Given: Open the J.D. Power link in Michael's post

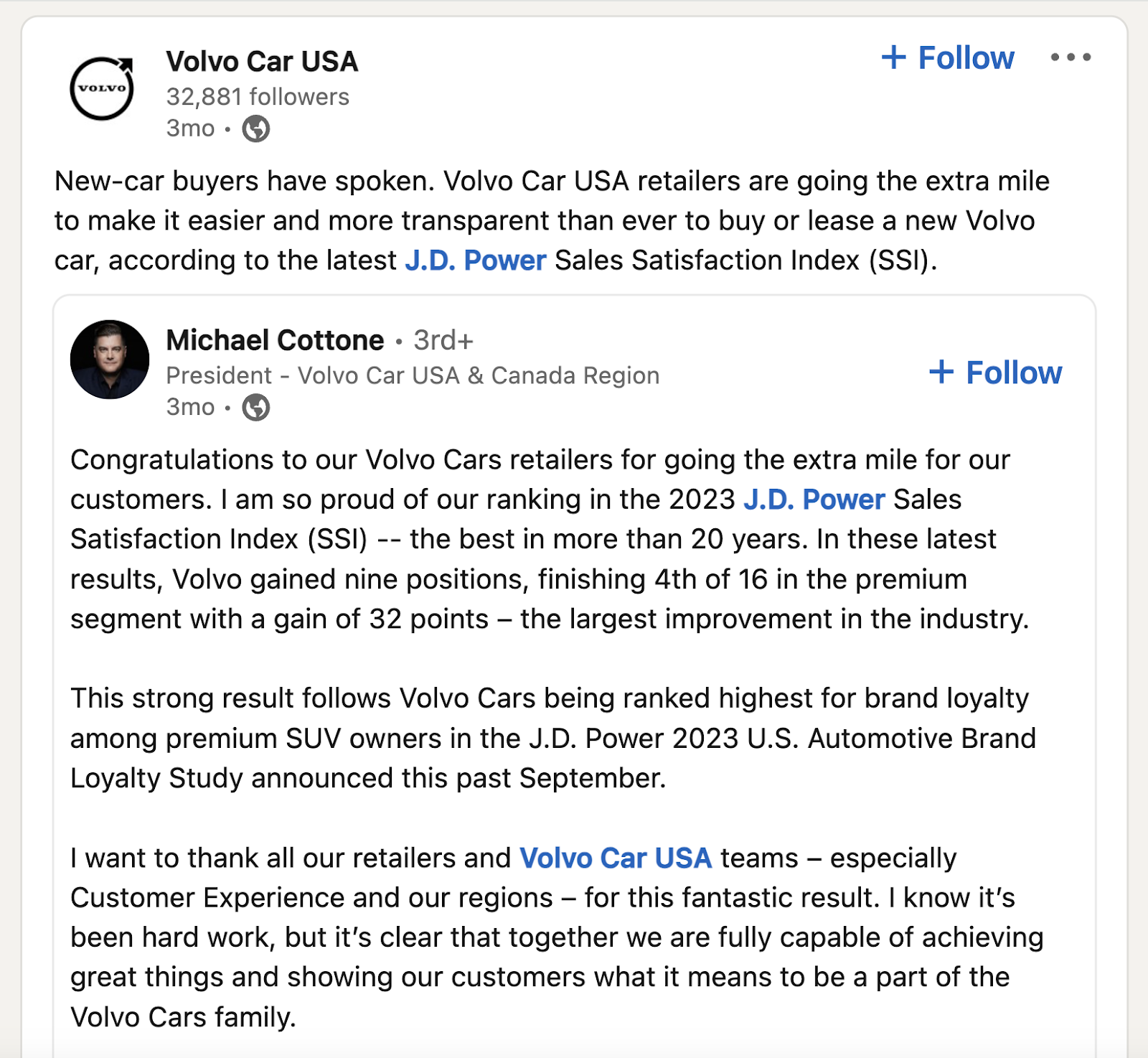Looking at the screenshot, I should (812, 499).
